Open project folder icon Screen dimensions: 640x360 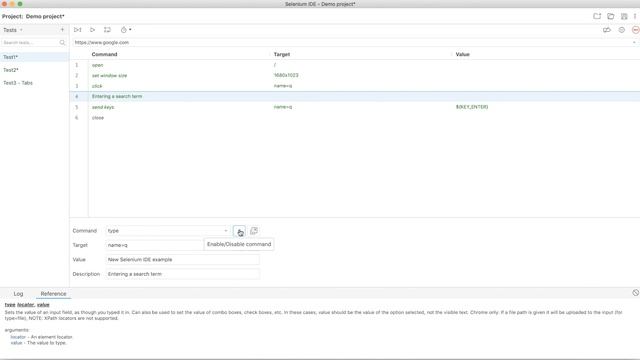click(611, 16)
